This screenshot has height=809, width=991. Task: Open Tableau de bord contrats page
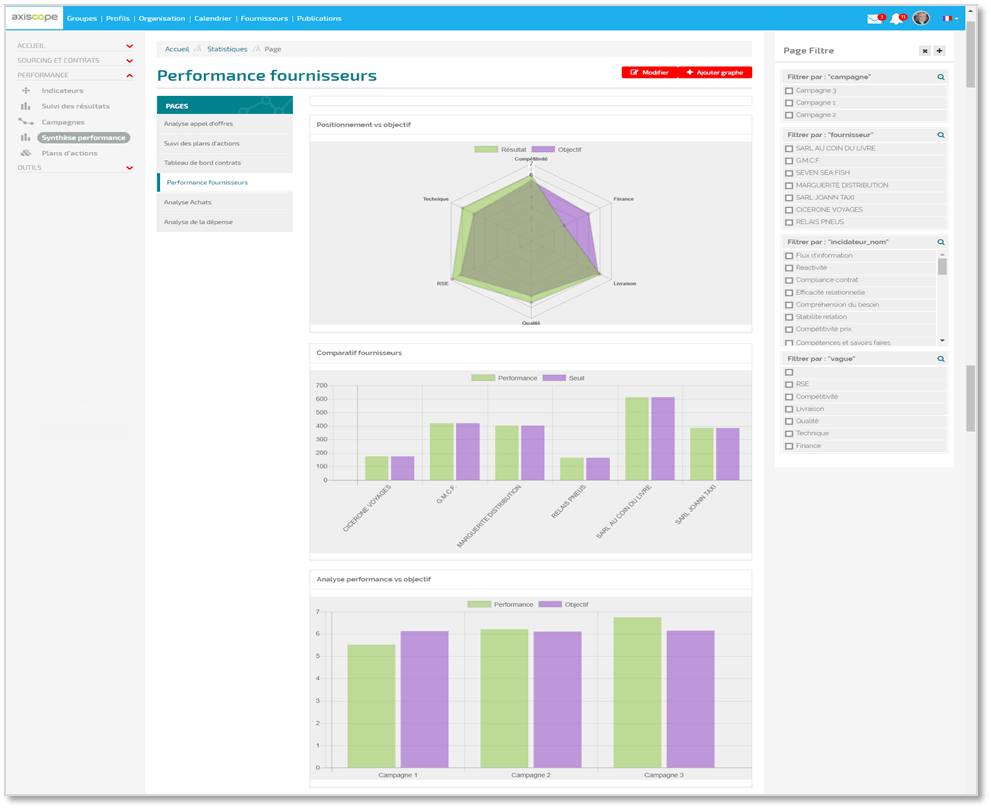225,163
